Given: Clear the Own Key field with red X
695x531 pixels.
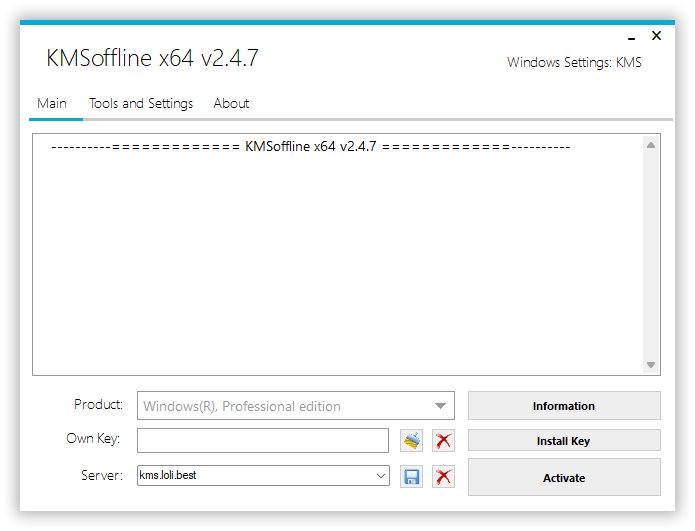Looking at the screenshot, I should [x=443, y=441].
